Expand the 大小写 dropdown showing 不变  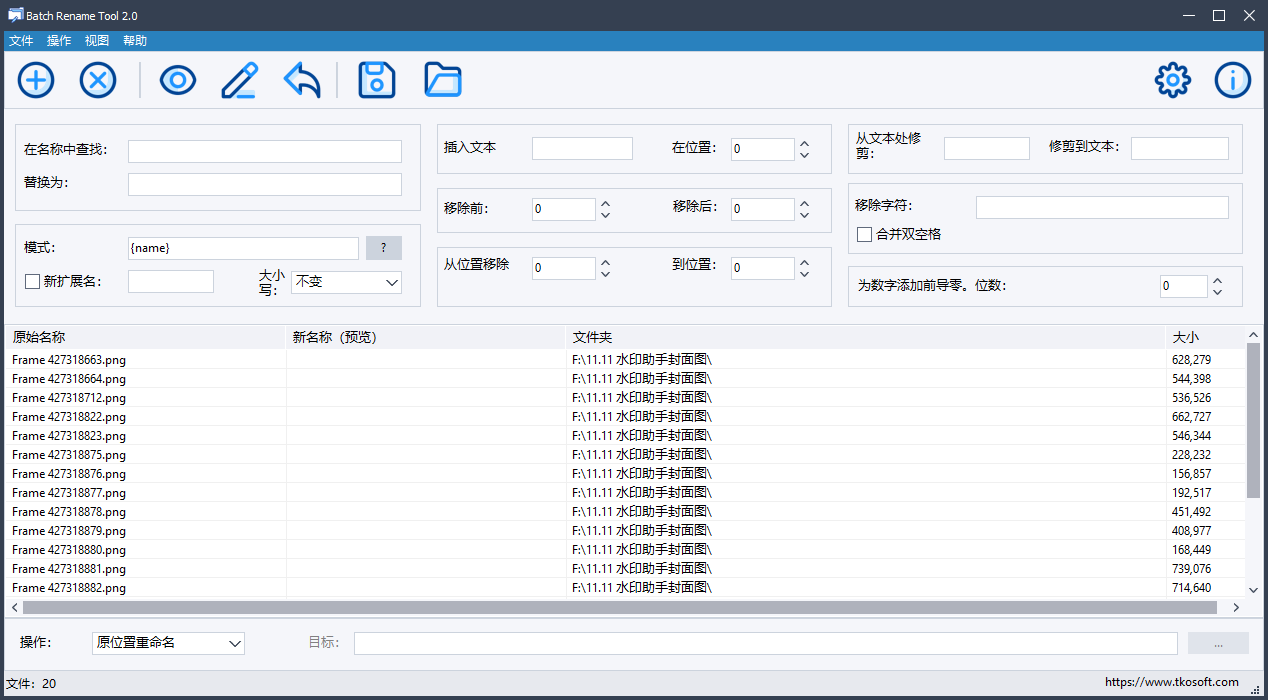(x=346, y=282)
